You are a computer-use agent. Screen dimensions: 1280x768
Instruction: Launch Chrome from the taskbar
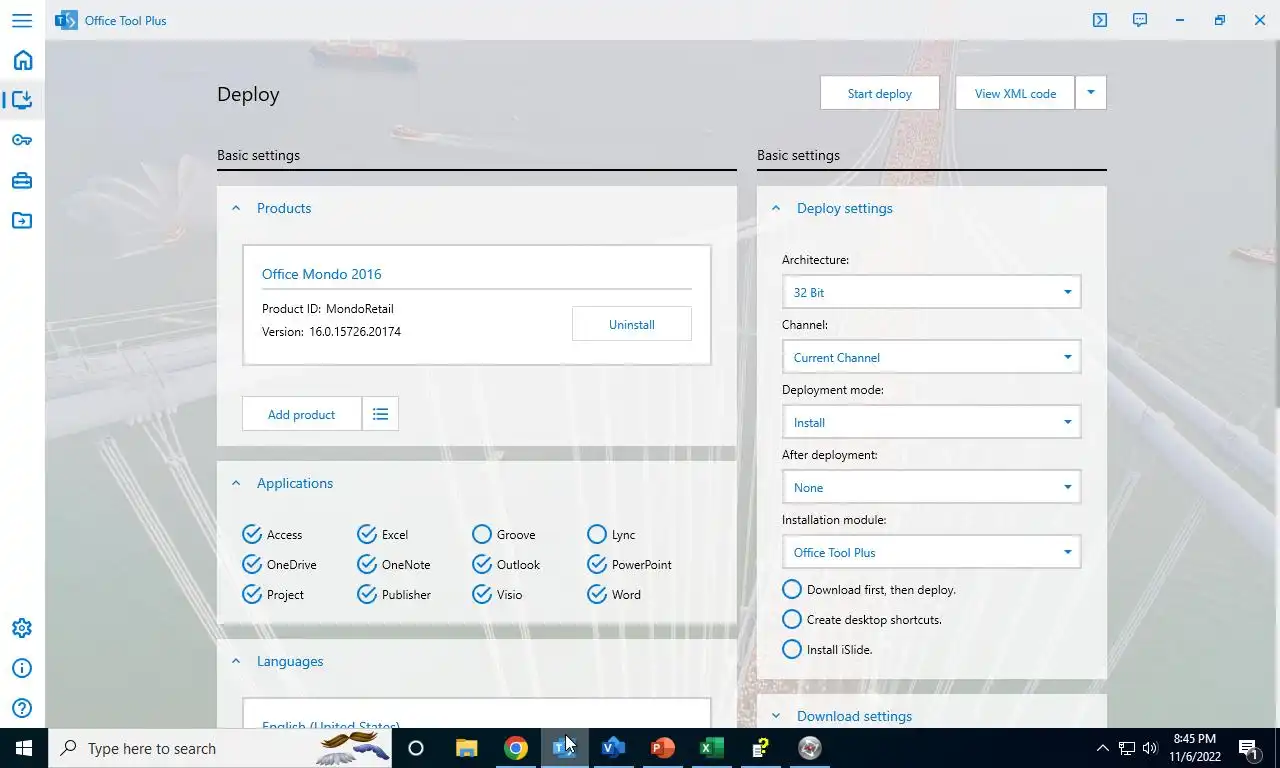[515, 748]
